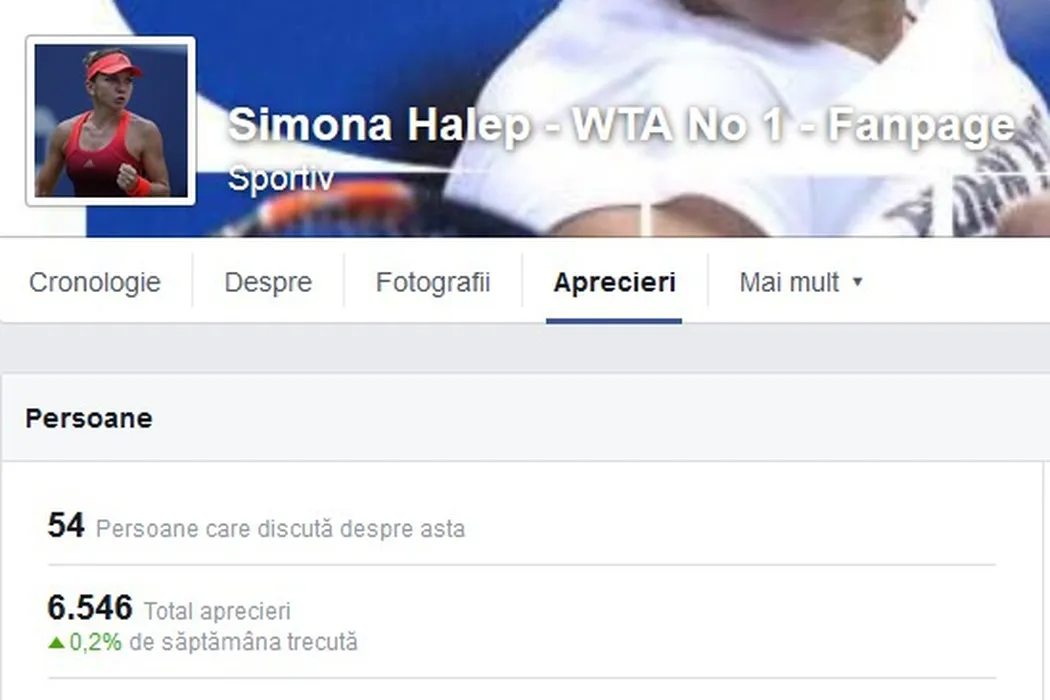This screenshot has height=700, width=1050.
Task: Click the number 54 people talking count
Action: click(x=66, y=525)
